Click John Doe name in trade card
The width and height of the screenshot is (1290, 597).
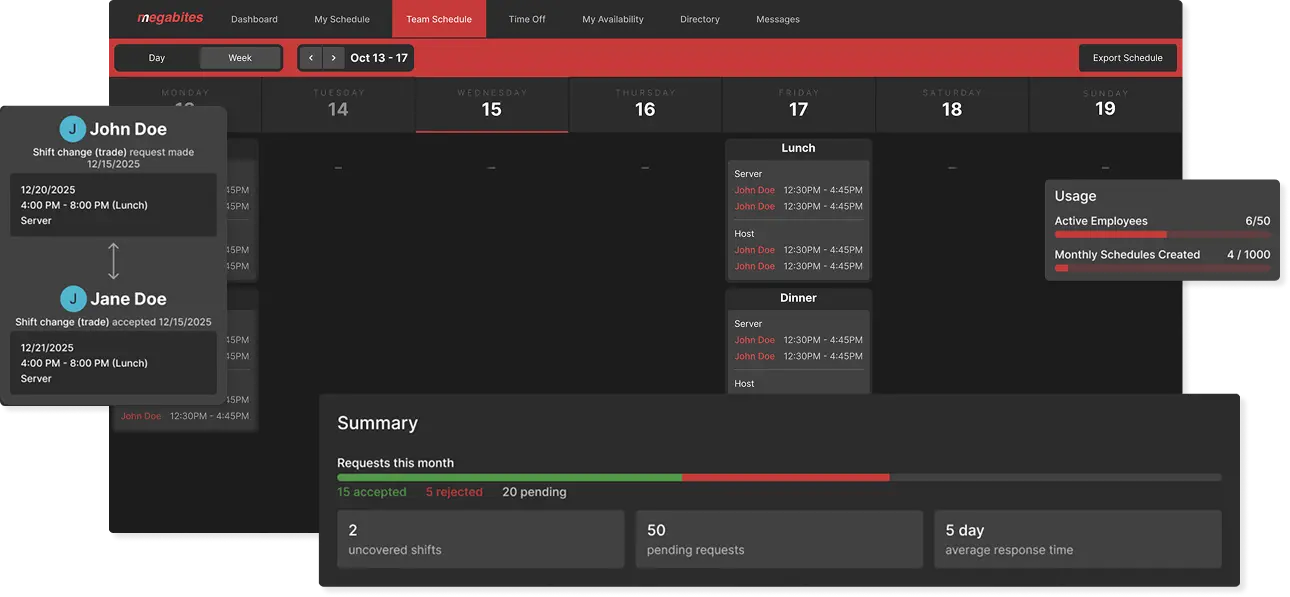click(x=128, y=129)
